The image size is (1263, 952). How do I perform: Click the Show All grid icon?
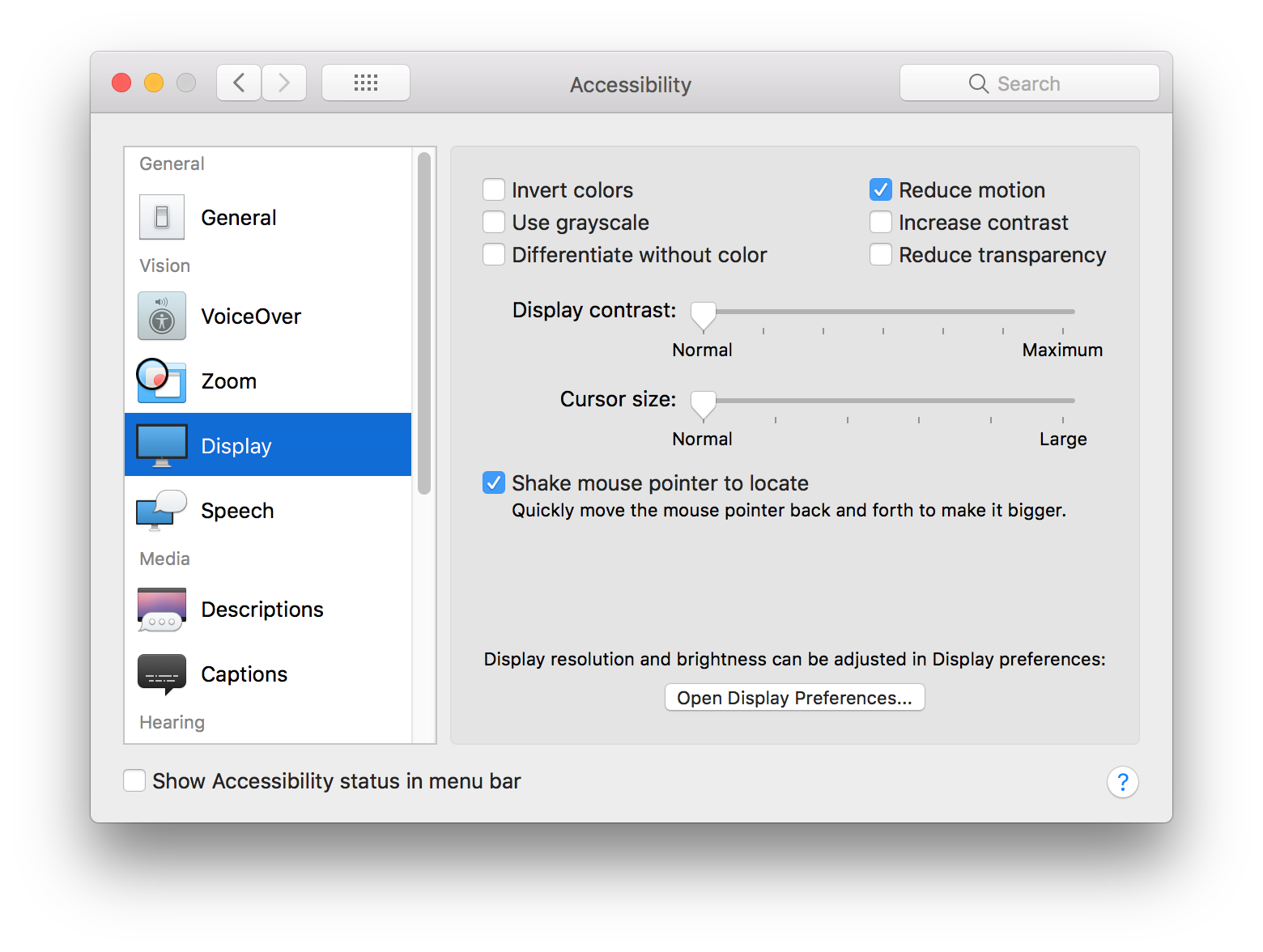click(366, 83)
